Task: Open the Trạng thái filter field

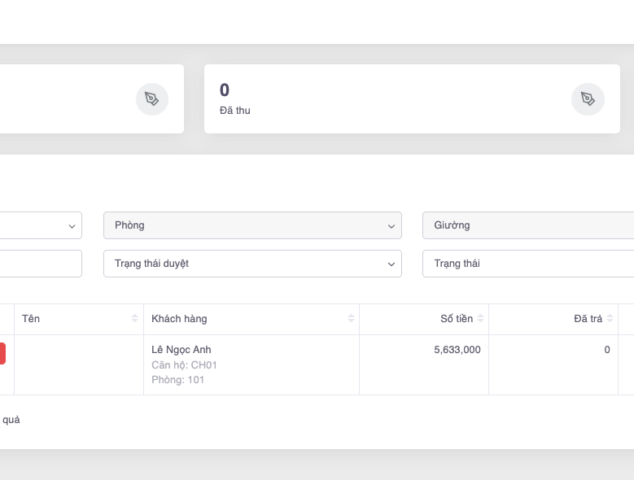Action: tap(528, 264)
